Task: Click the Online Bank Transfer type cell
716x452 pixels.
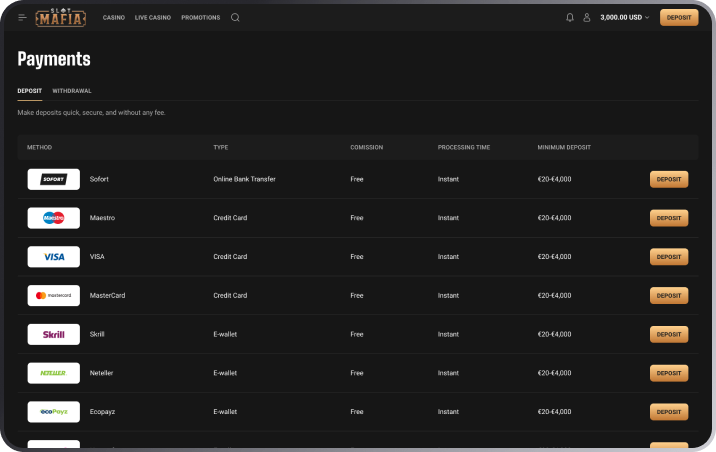Action: point(244,179)
